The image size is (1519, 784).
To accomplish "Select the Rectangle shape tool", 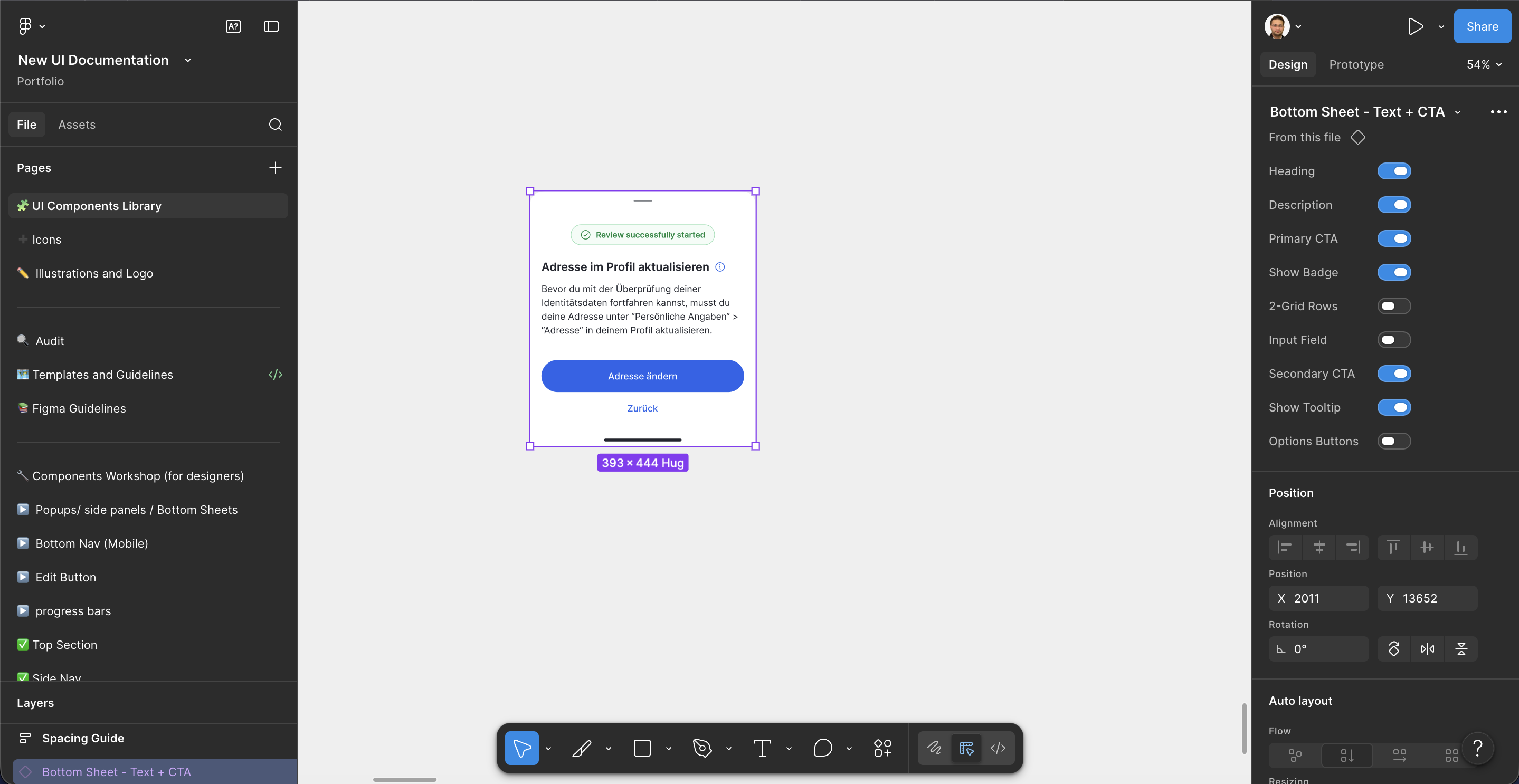I will 642,748.
